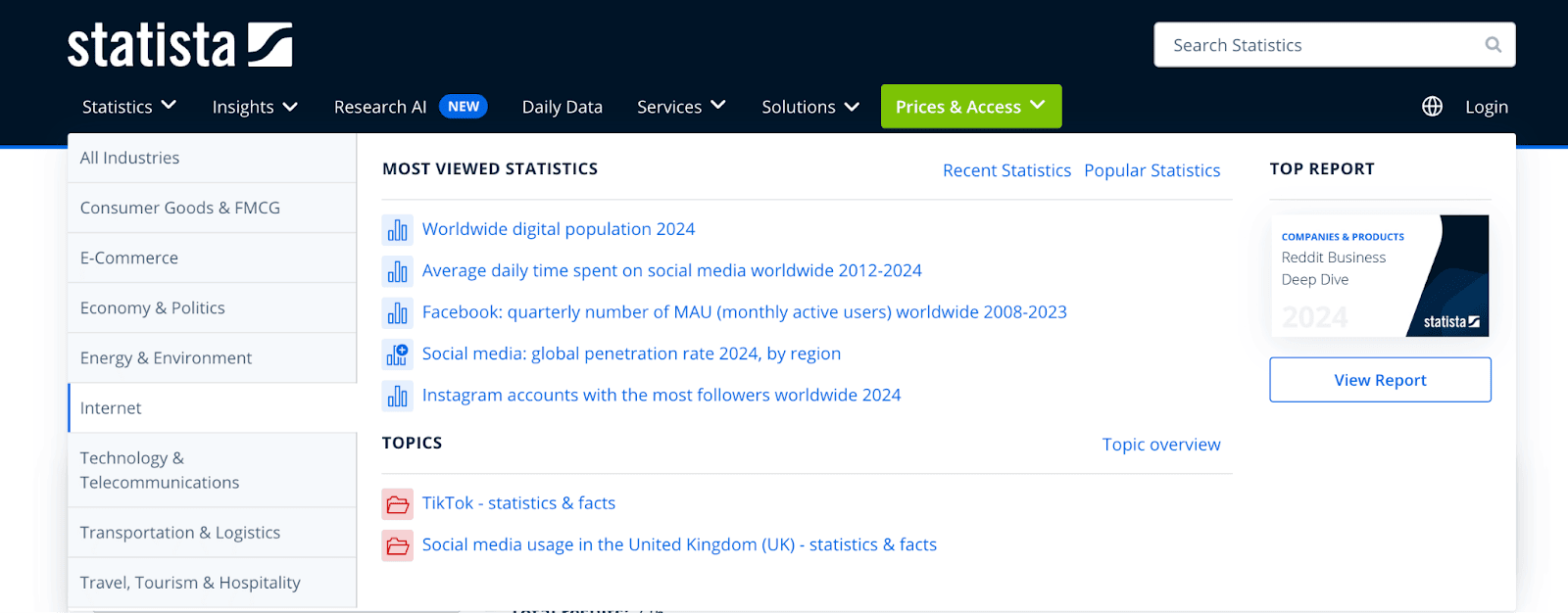Click folder icon next to TikTok topic
Viewport: 1568px width, 613px height.
click(397, 504)
